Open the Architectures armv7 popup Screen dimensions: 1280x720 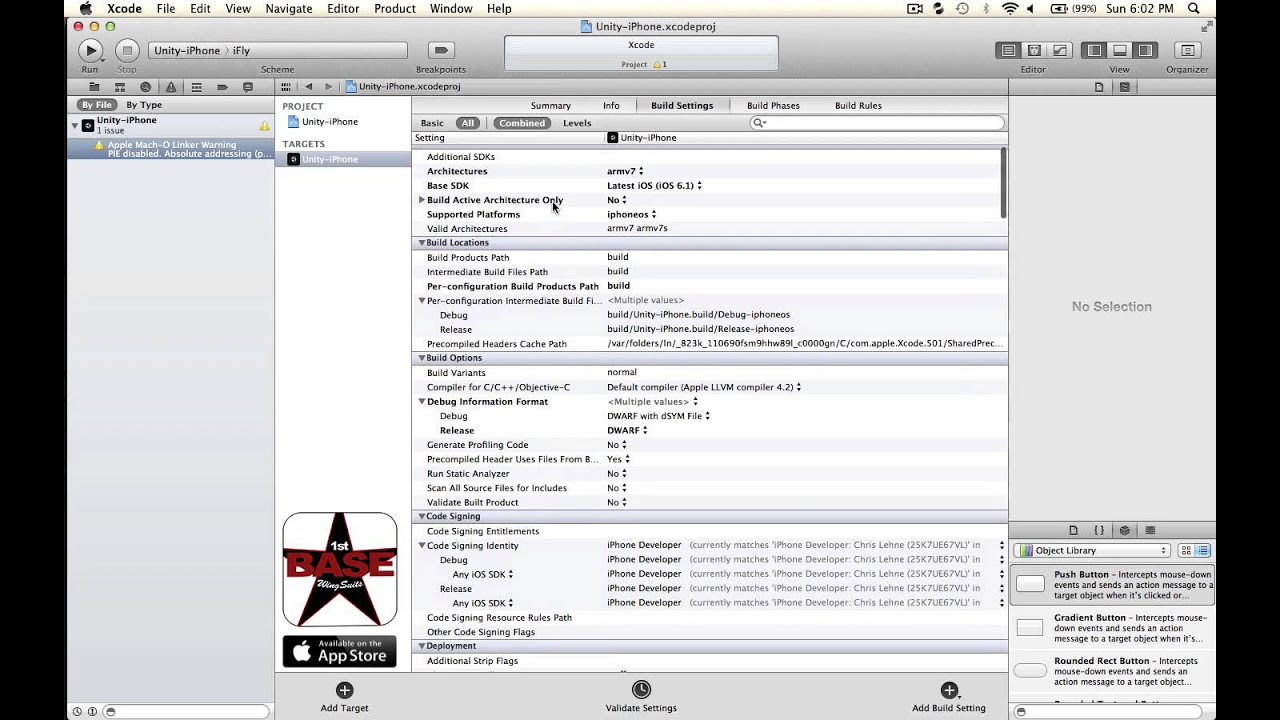click(x=625, y=171)
